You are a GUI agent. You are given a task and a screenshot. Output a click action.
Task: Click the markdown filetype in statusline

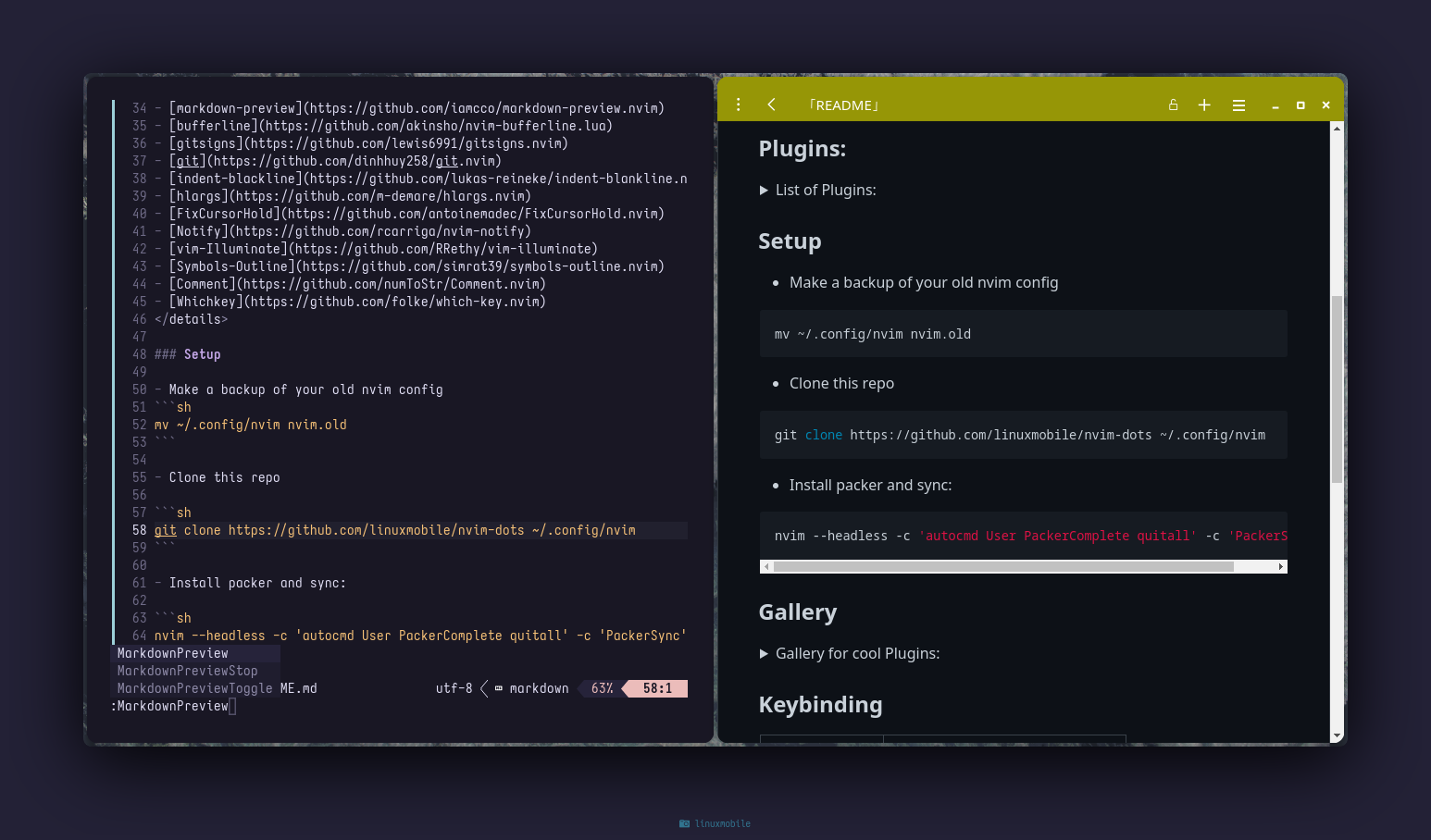coord(531,688)
